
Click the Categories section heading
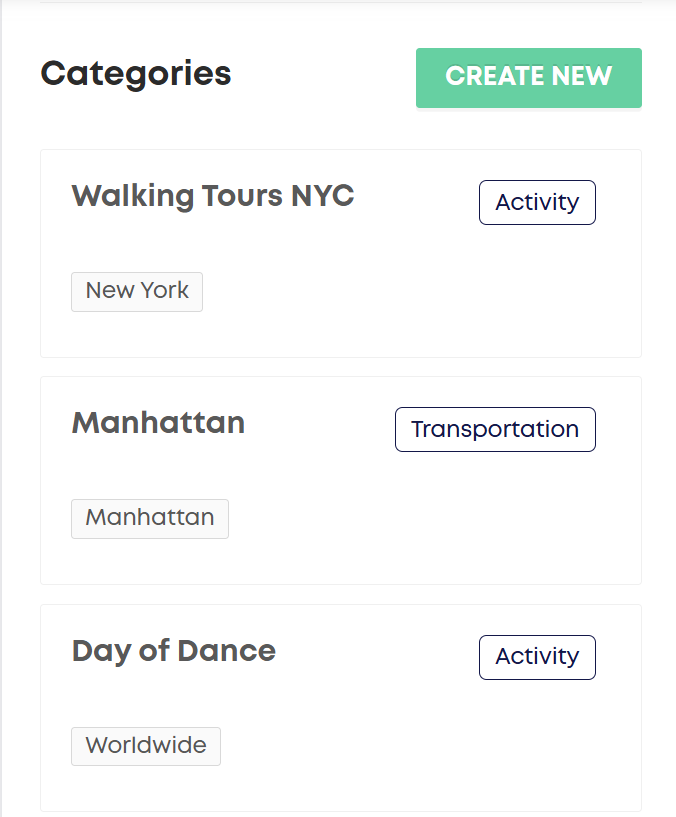(x=136, y=73)
